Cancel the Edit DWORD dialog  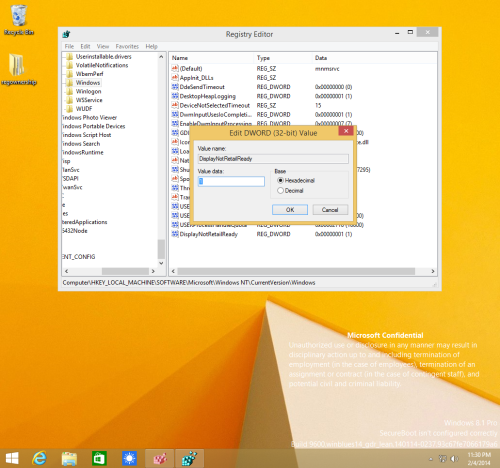330,210
